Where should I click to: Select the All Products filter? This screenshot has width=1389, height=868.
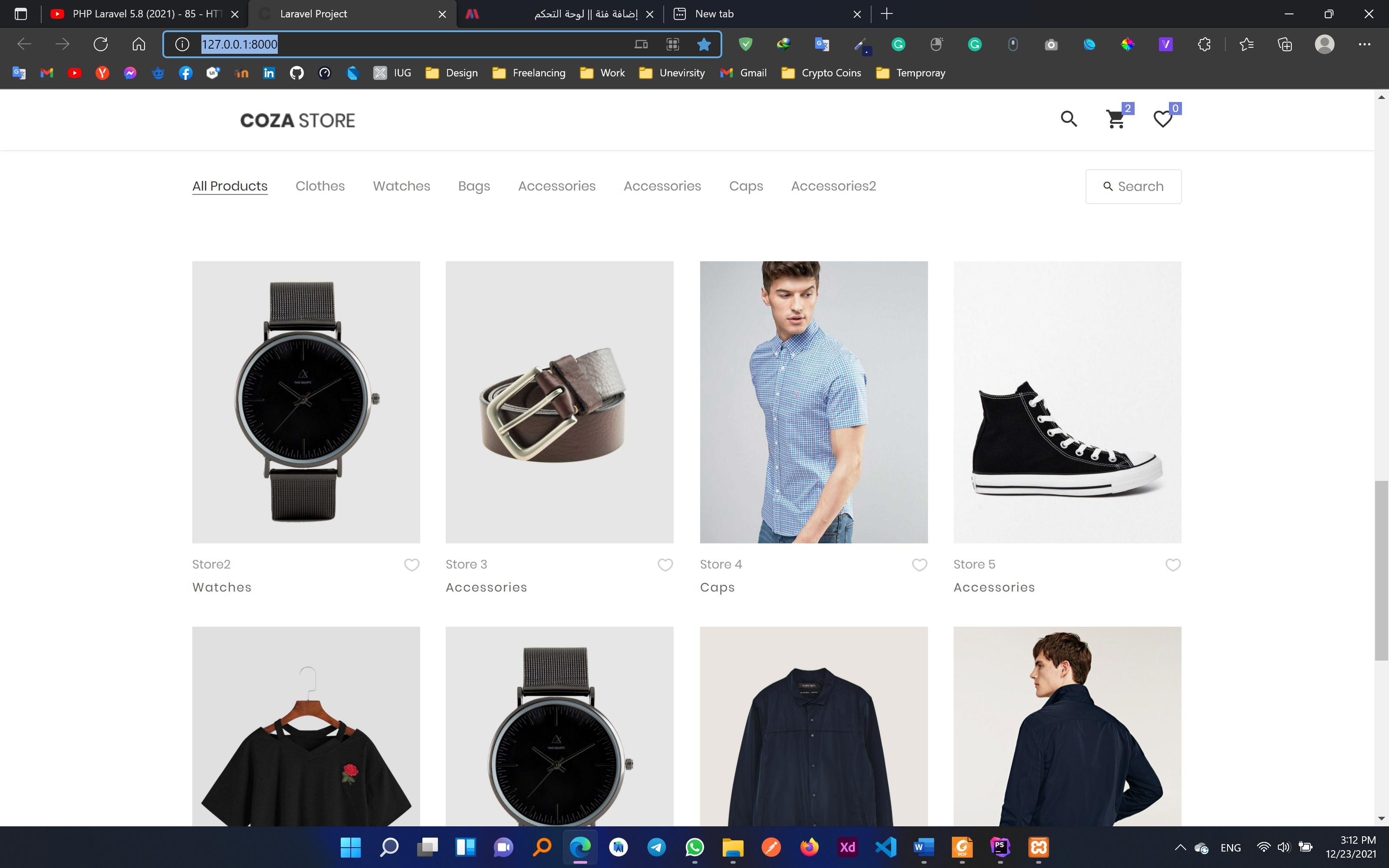230,186
